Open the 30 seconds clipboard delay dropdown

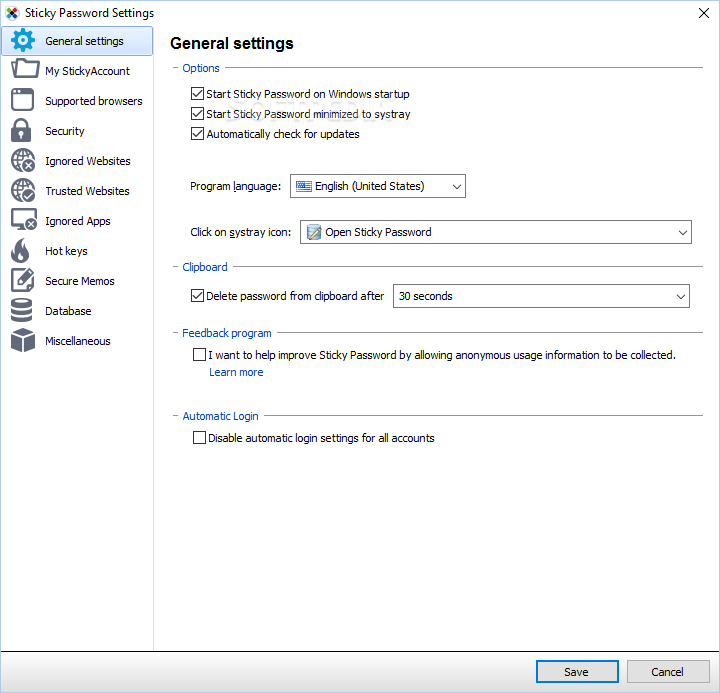541,296
